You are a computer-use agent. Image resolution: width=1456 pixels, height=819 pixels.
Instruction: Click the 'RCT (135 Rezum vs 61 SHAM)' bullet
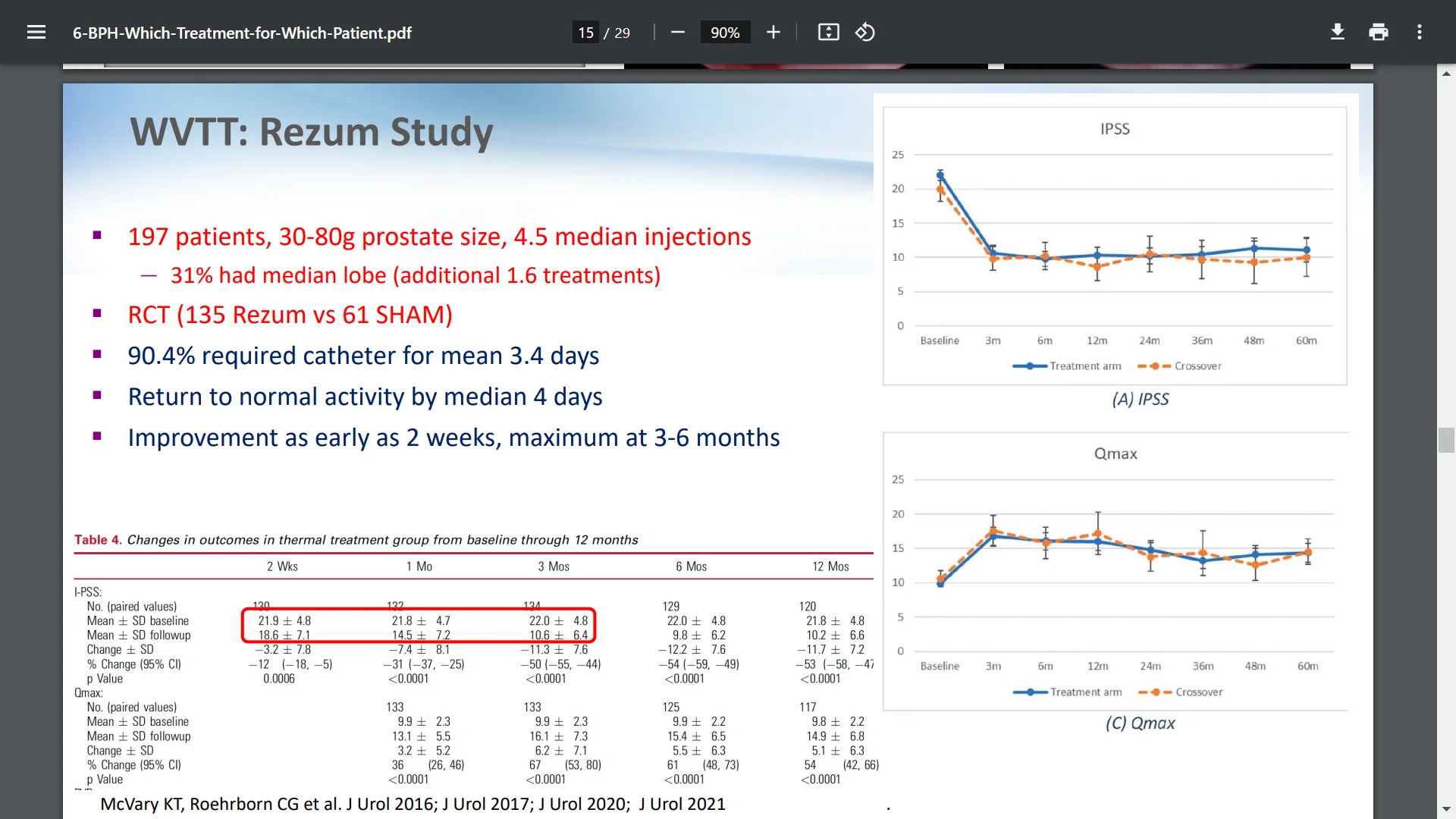click(x=290, y=315)
